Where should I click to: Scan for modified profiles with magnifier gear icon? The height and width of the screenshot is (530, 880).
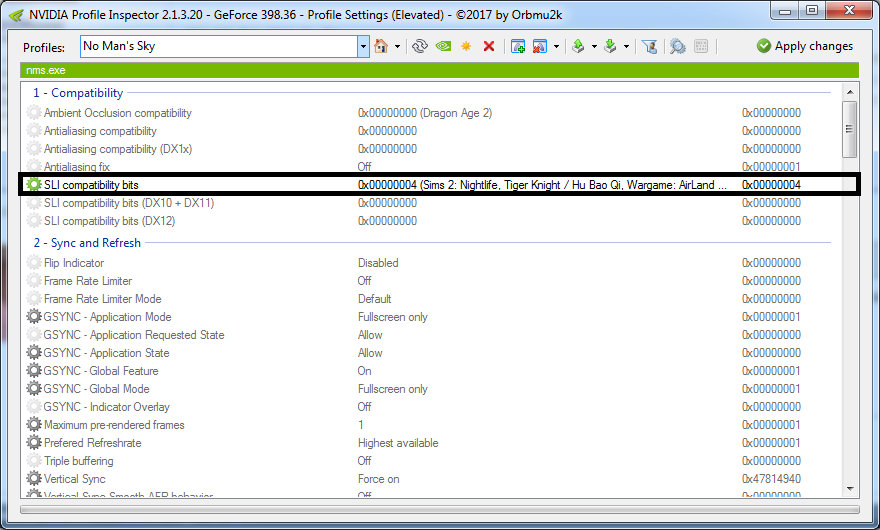click(x=677, y=46)
